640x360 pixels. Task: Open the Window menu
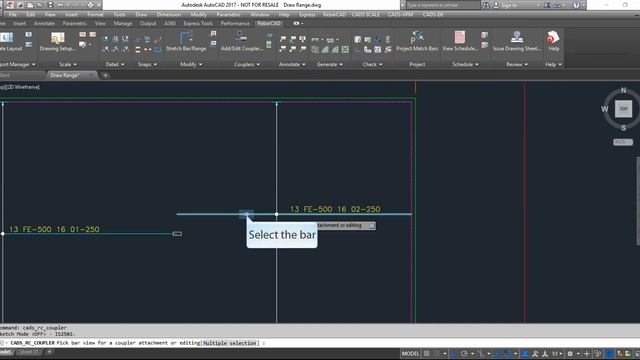260,14
